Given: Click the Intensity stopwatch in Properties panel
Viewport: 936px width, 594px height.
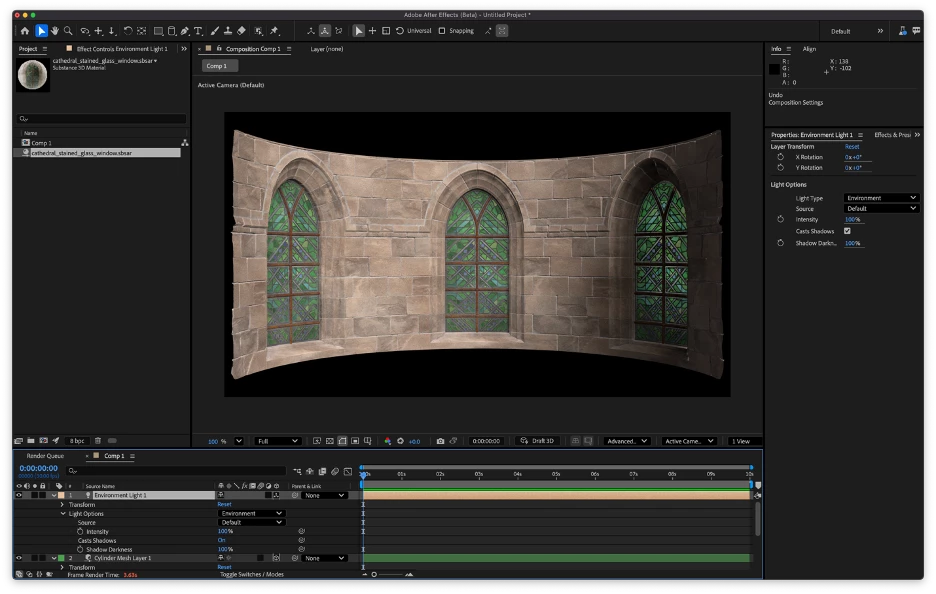Looking at the screenshot, I should (780, 219).
